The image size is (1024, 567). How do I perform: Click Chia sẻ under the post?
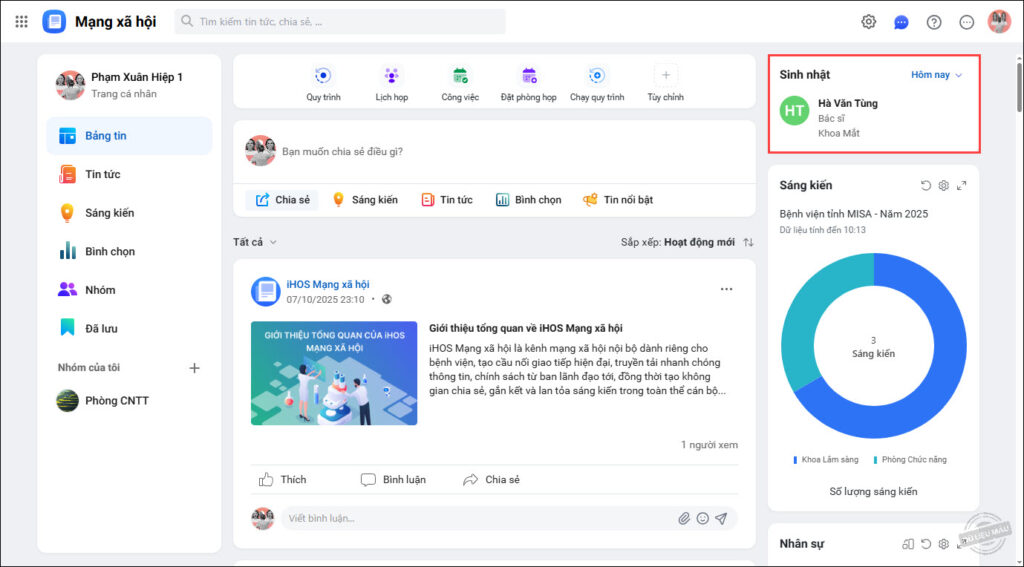pyautogui.click(x=491, y=480)
